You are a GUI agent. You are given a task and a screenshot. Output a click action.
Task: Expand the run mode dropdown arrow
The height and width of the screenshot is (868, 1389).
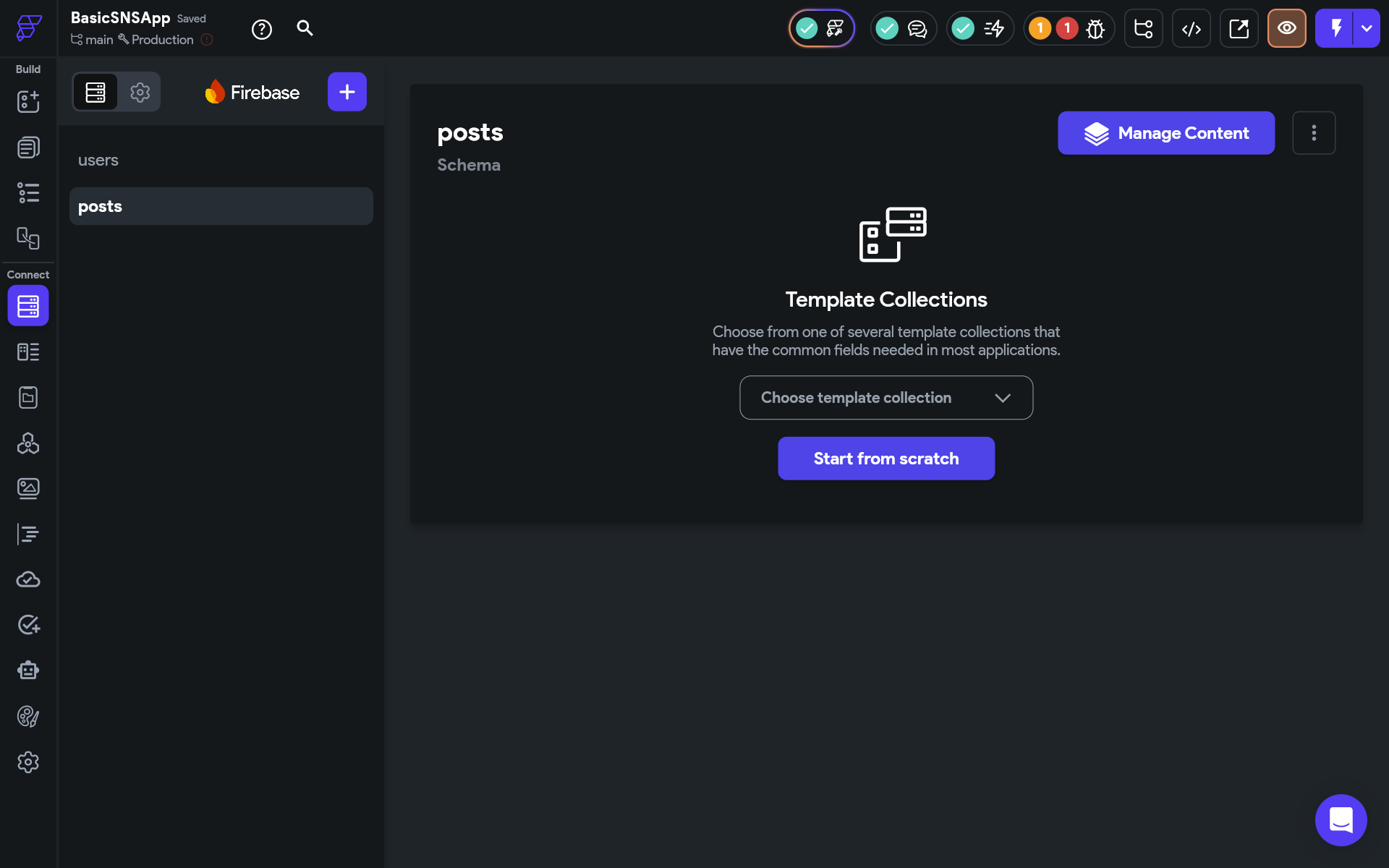tap(1366, 29)
